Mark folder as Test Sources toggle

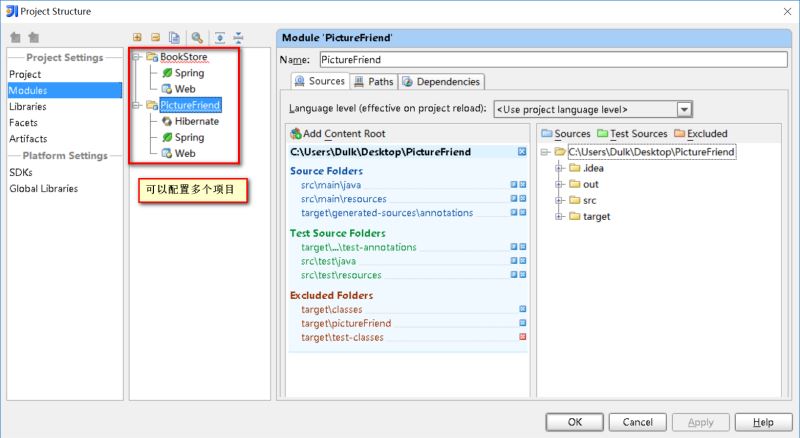[632, 134]
